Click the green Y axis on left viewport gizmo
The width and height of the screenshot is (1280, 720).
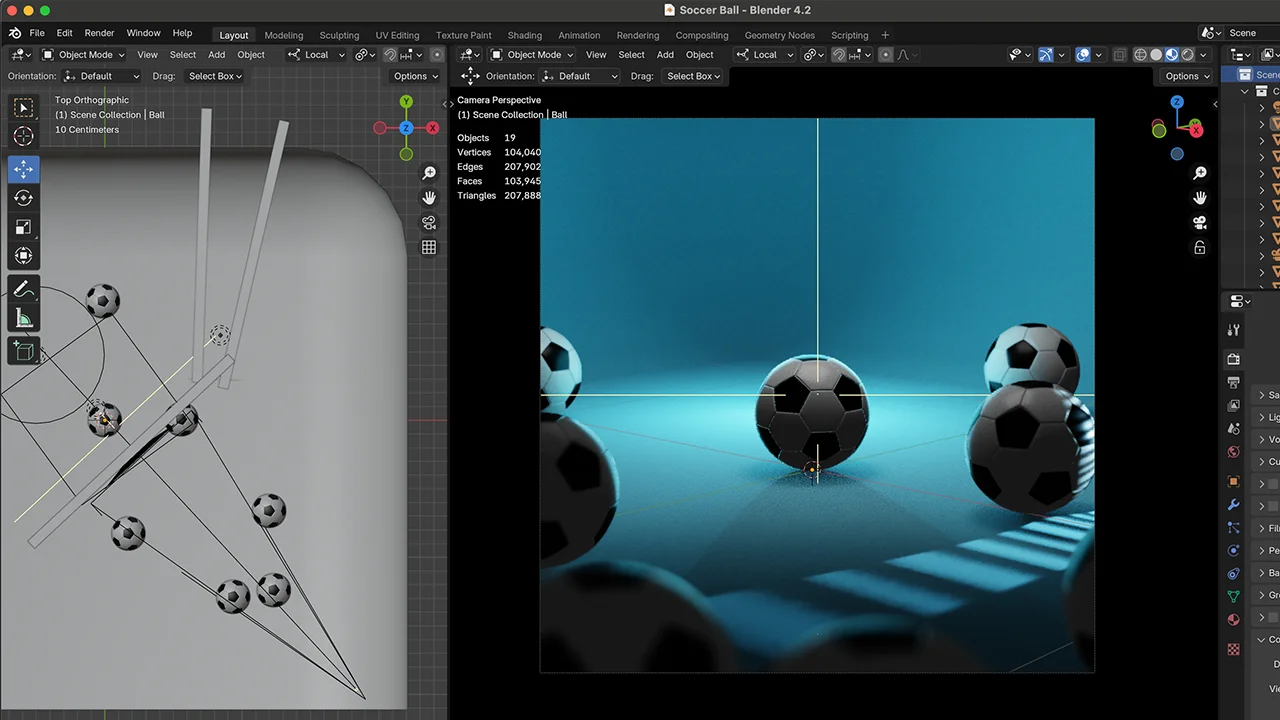[x=406, y=102]
